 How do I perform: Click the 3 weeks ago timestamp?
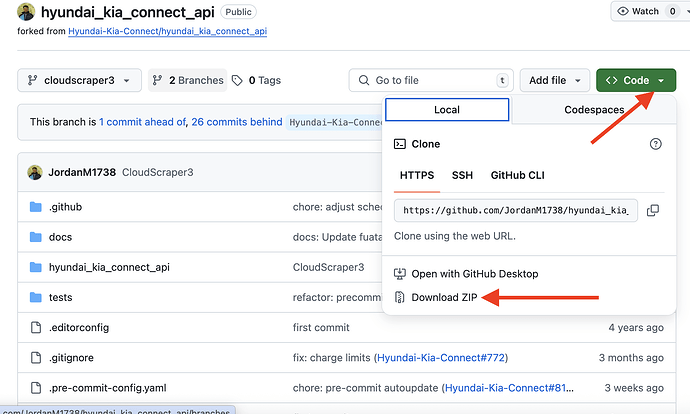click(634, 388)
